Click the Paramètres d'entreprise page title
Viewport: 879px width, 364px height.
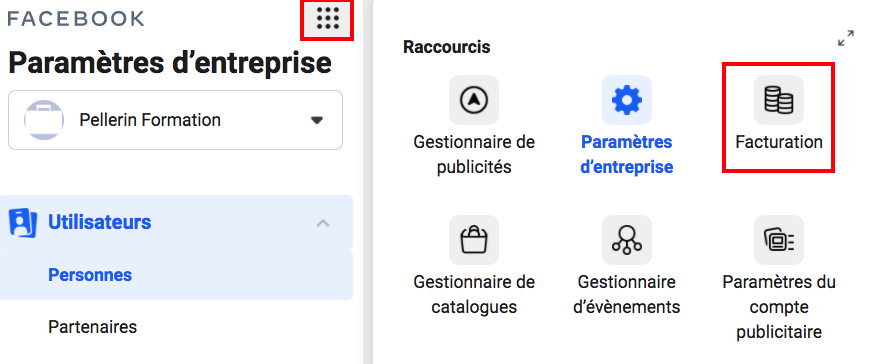pos(170,62)
